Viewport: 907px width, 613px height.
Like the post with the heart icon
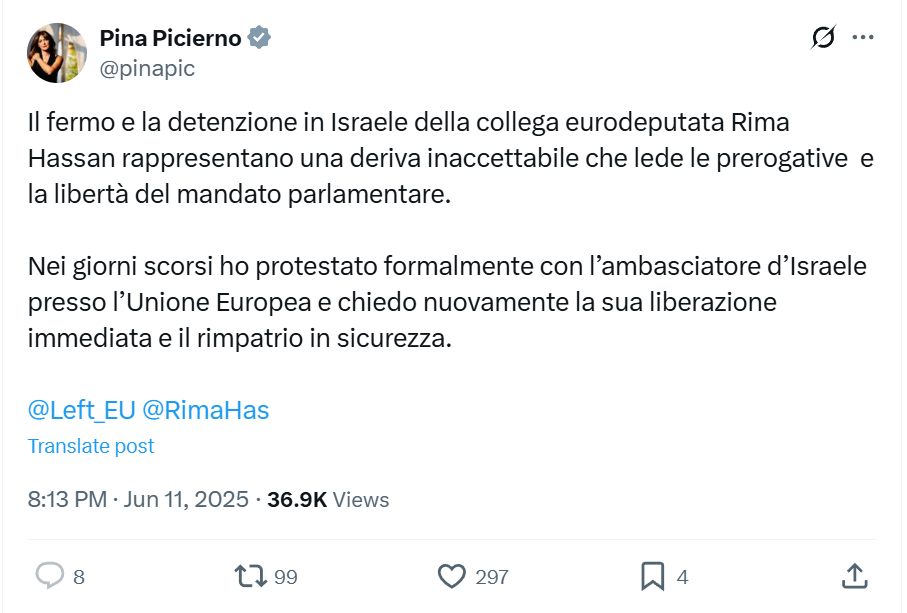click(452, 576)
